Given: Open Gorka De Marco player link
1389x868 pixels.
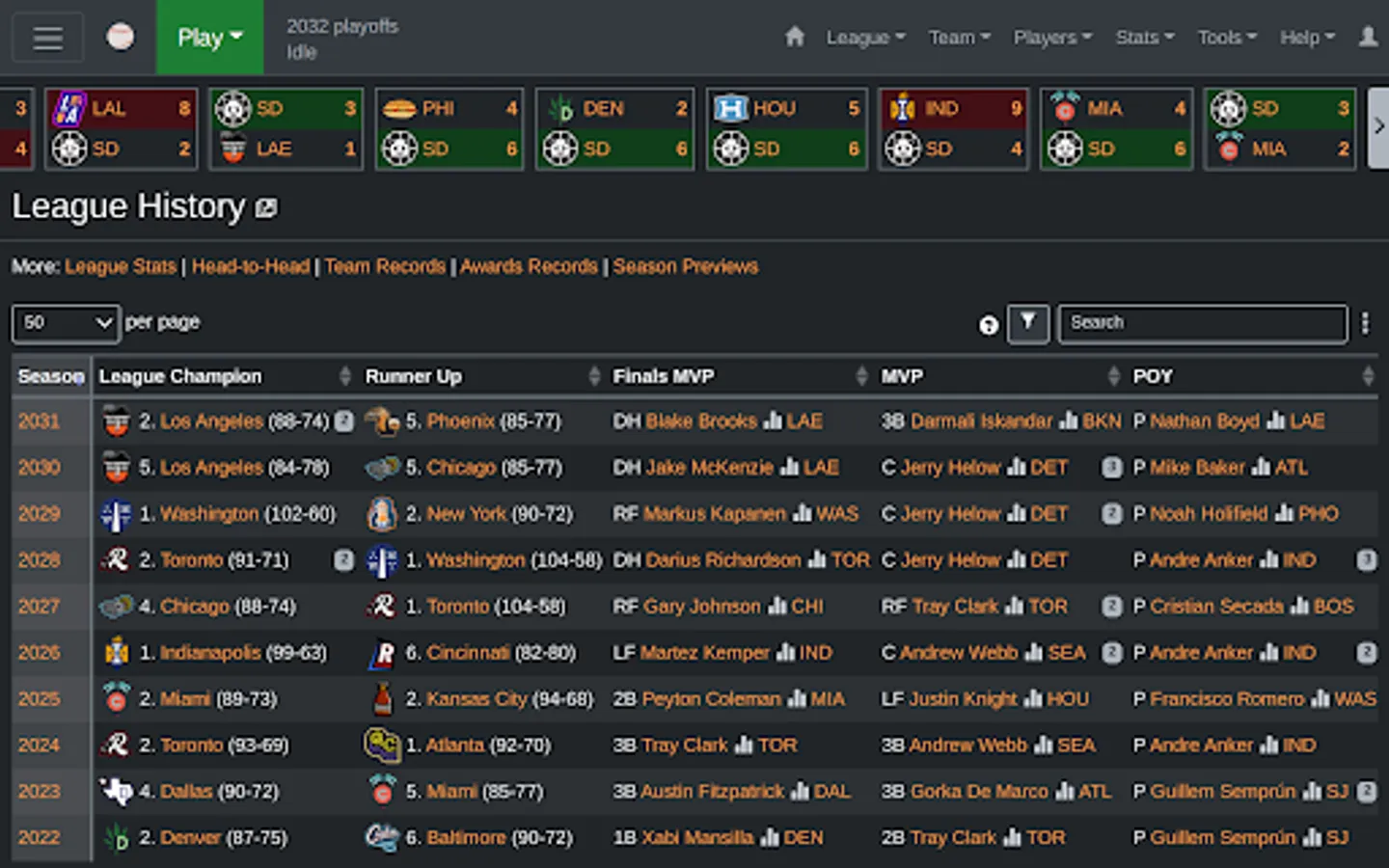Looking at the screenshot, I should point(979,792).
